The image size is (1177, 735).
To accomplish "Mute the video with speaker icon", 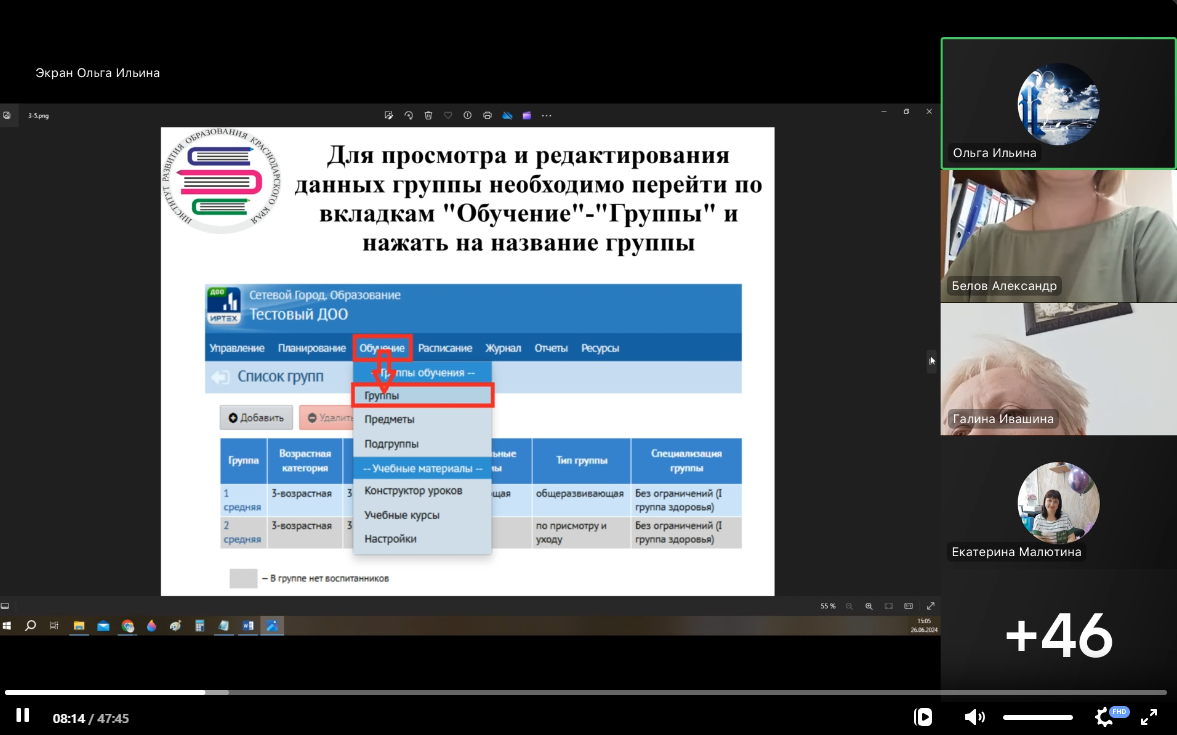I will (973, 717).
